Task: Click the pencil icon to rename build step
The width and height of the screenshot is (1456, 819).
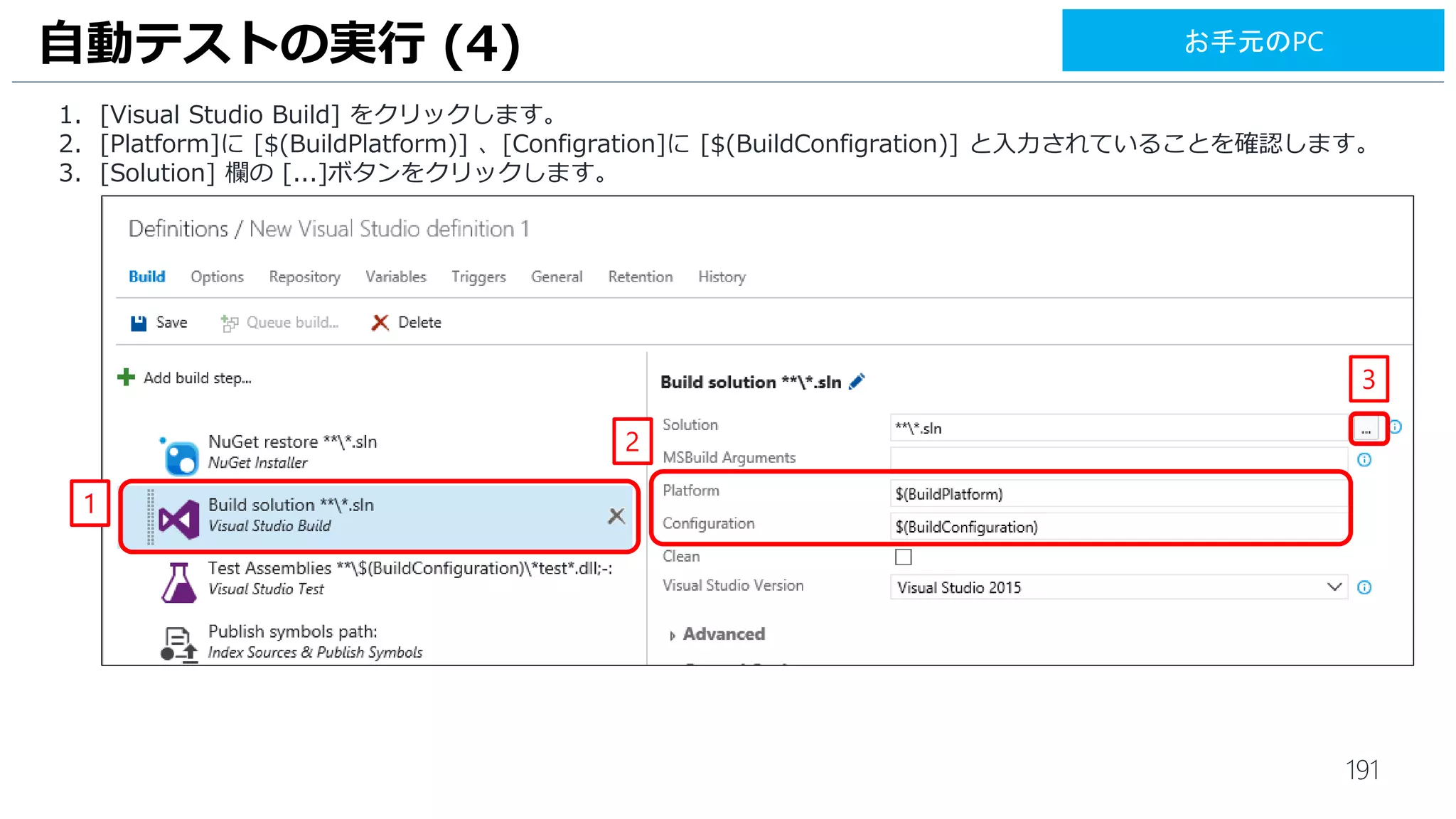Action: coord(857,382)
